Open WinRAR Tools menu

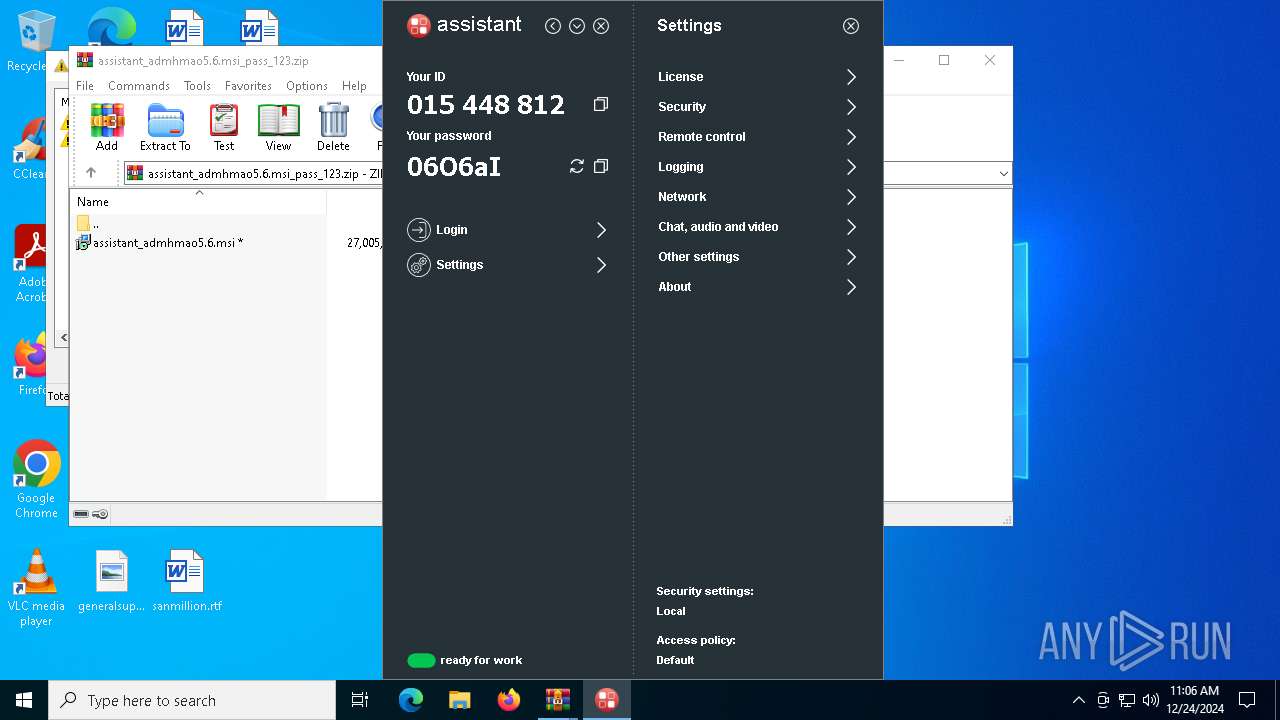tap(197, 86)
